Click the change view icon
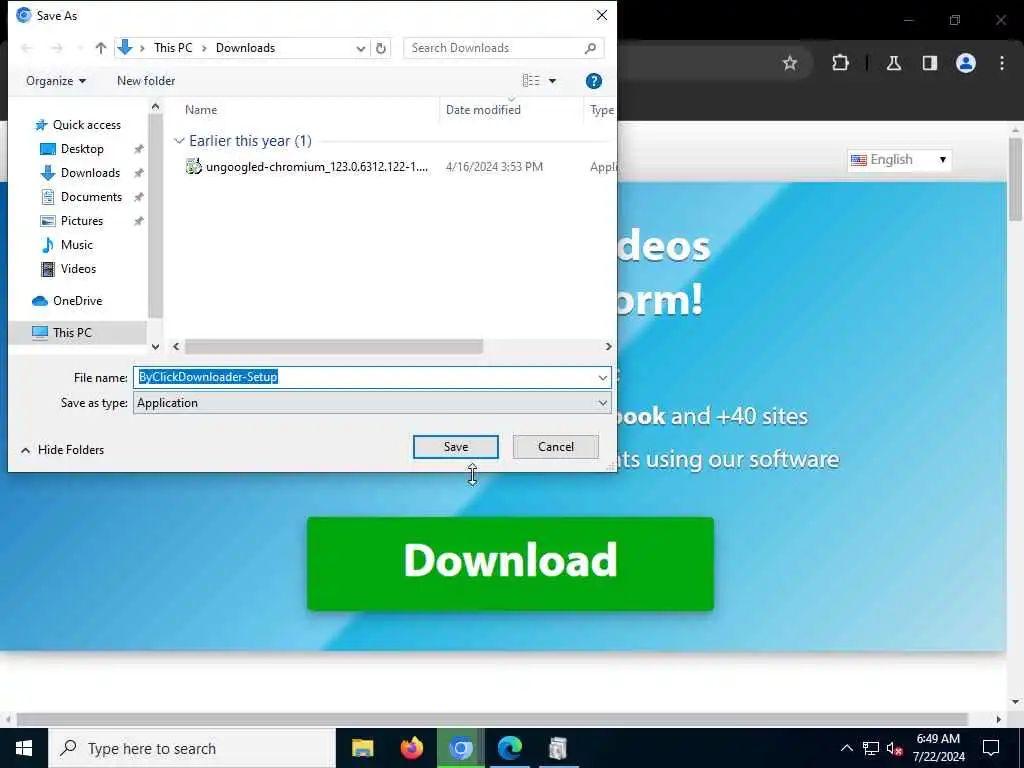1024x768 pixels. tap(531, 80)
